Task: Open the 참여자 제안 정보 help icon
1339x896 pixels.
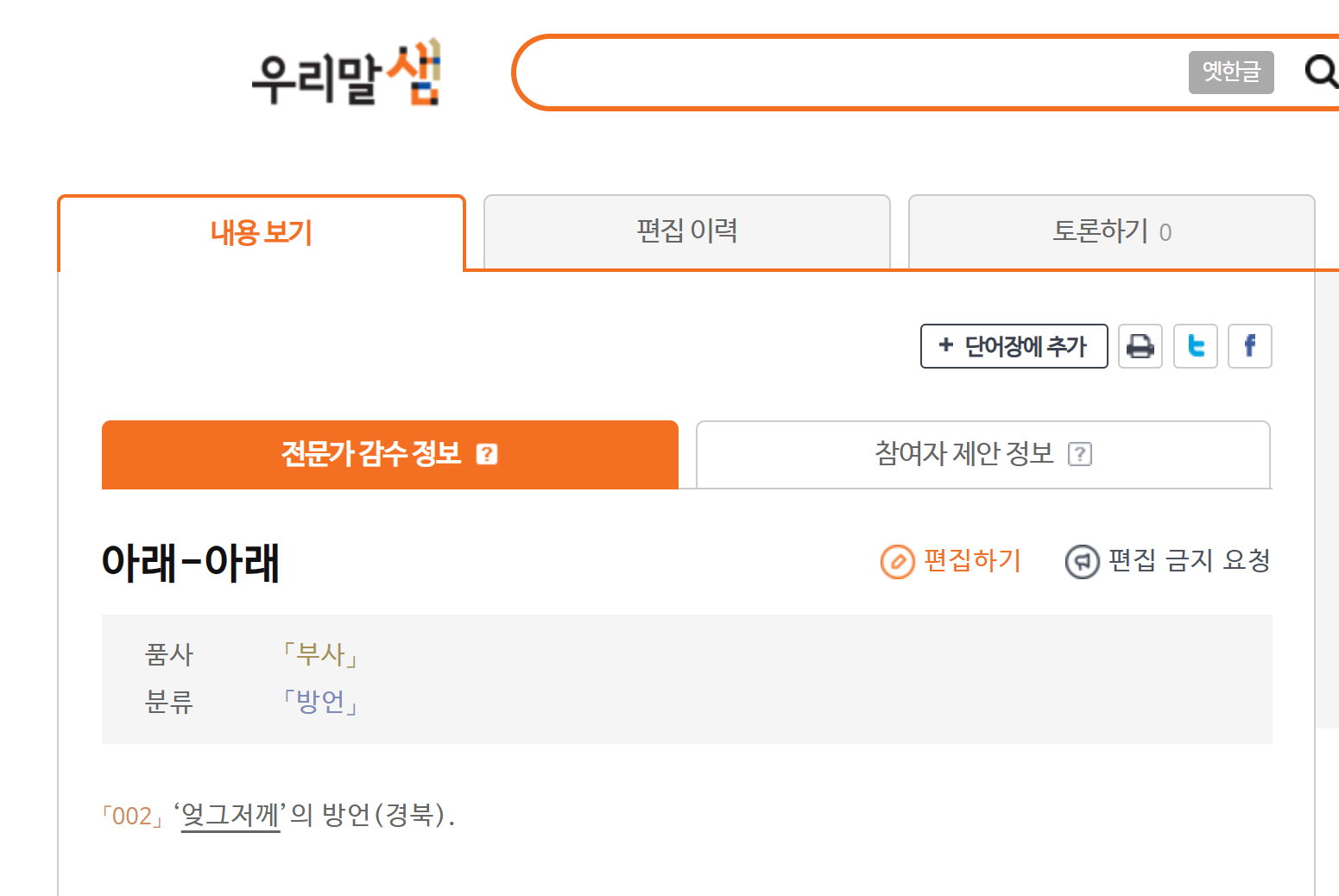Action: pyautogui.click(x=1080, y=454)
